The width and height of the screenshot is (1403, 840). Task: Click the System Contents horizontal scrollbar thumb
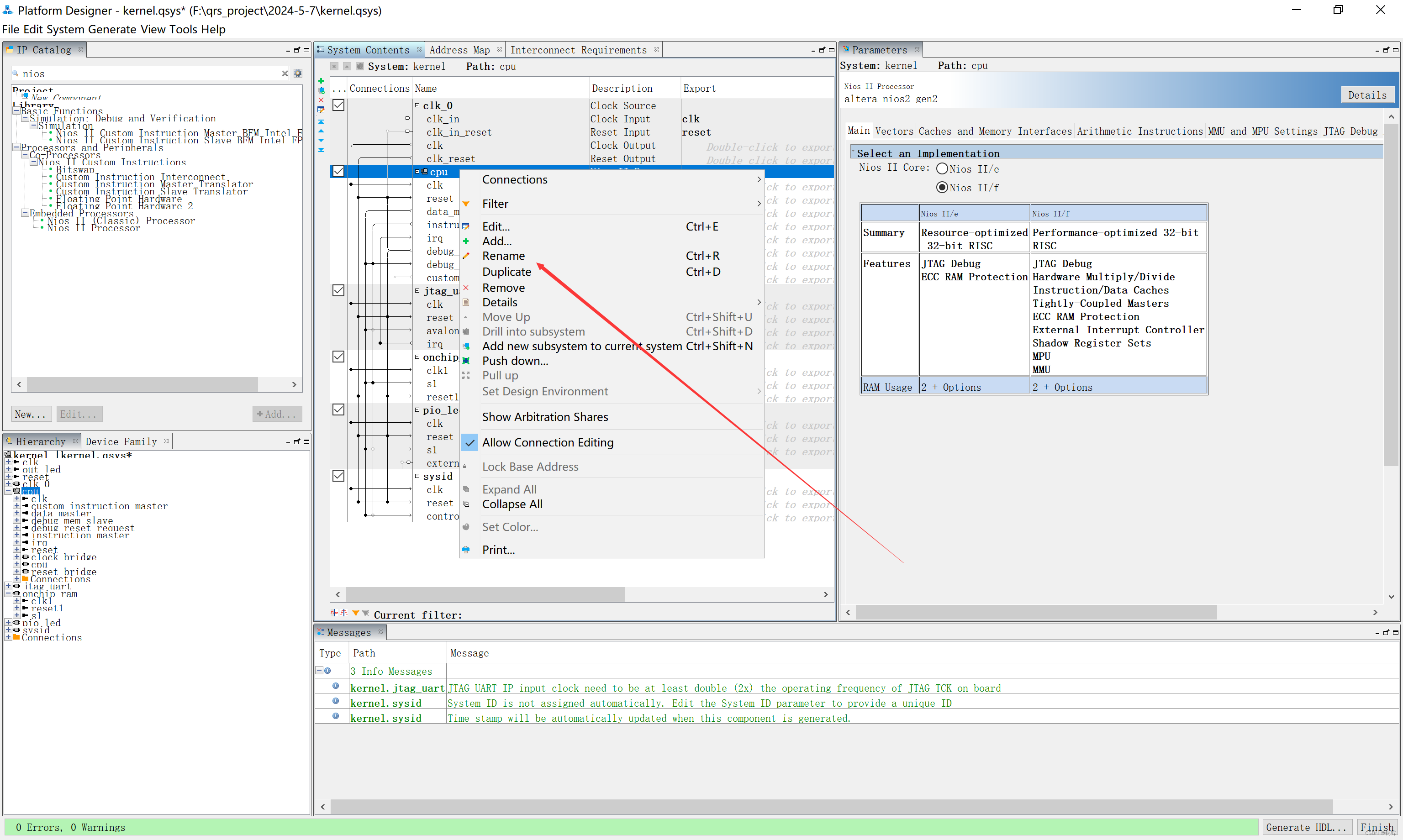pyautogui.click(x=485, y=594)
